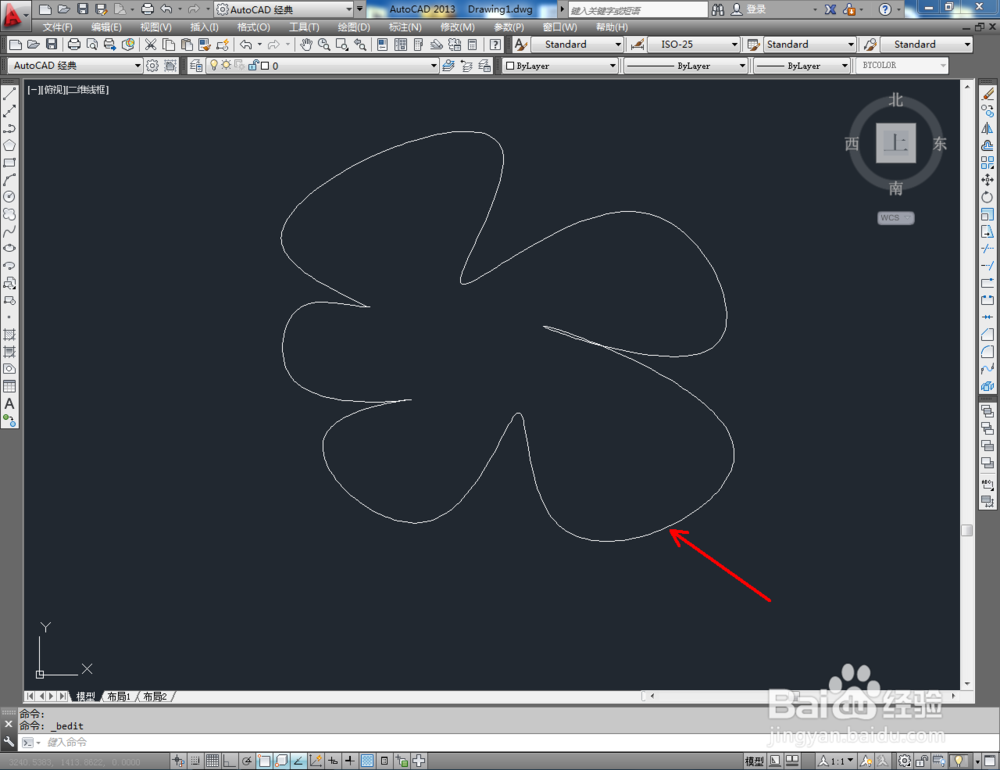The width and height of the screenshot is (1000, 770).
Task: Toggle Quick Properties in status bar
Action: point(385,760)
